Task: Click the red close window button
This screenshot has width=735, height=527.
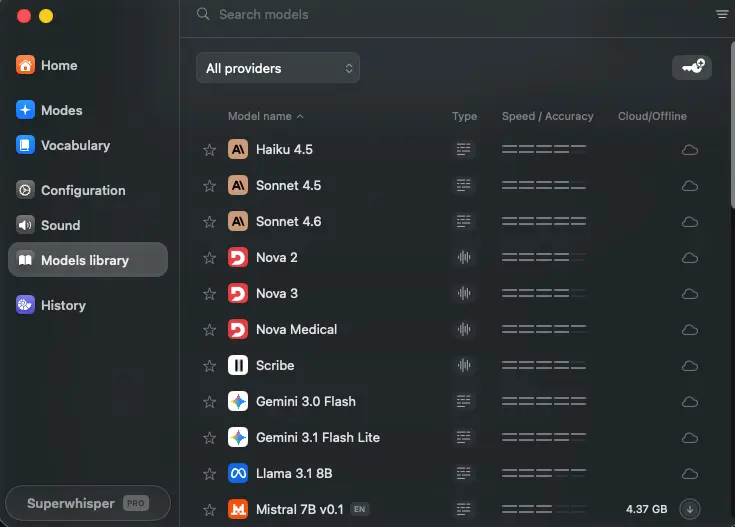Action: point(24,16)
